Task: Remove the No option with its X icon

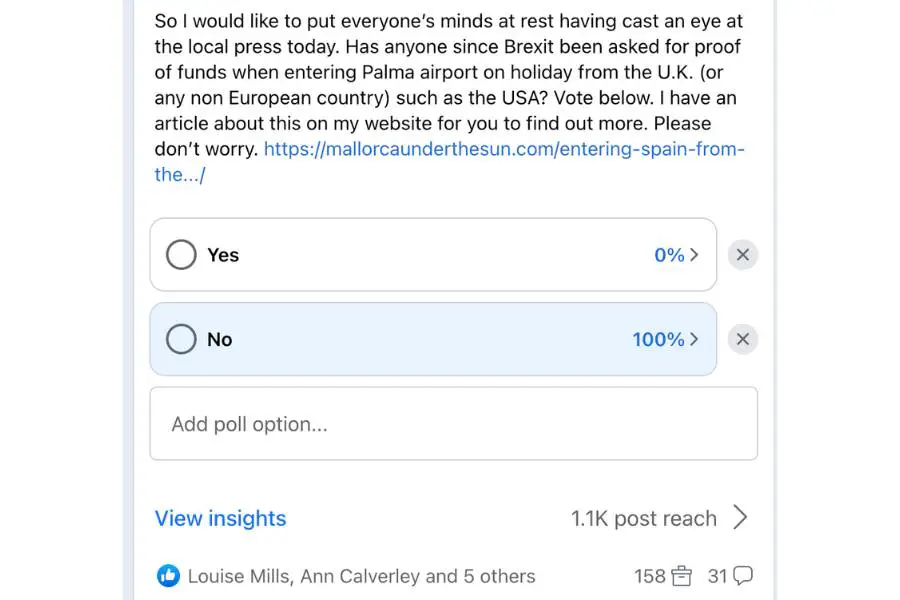Action: 742,339
